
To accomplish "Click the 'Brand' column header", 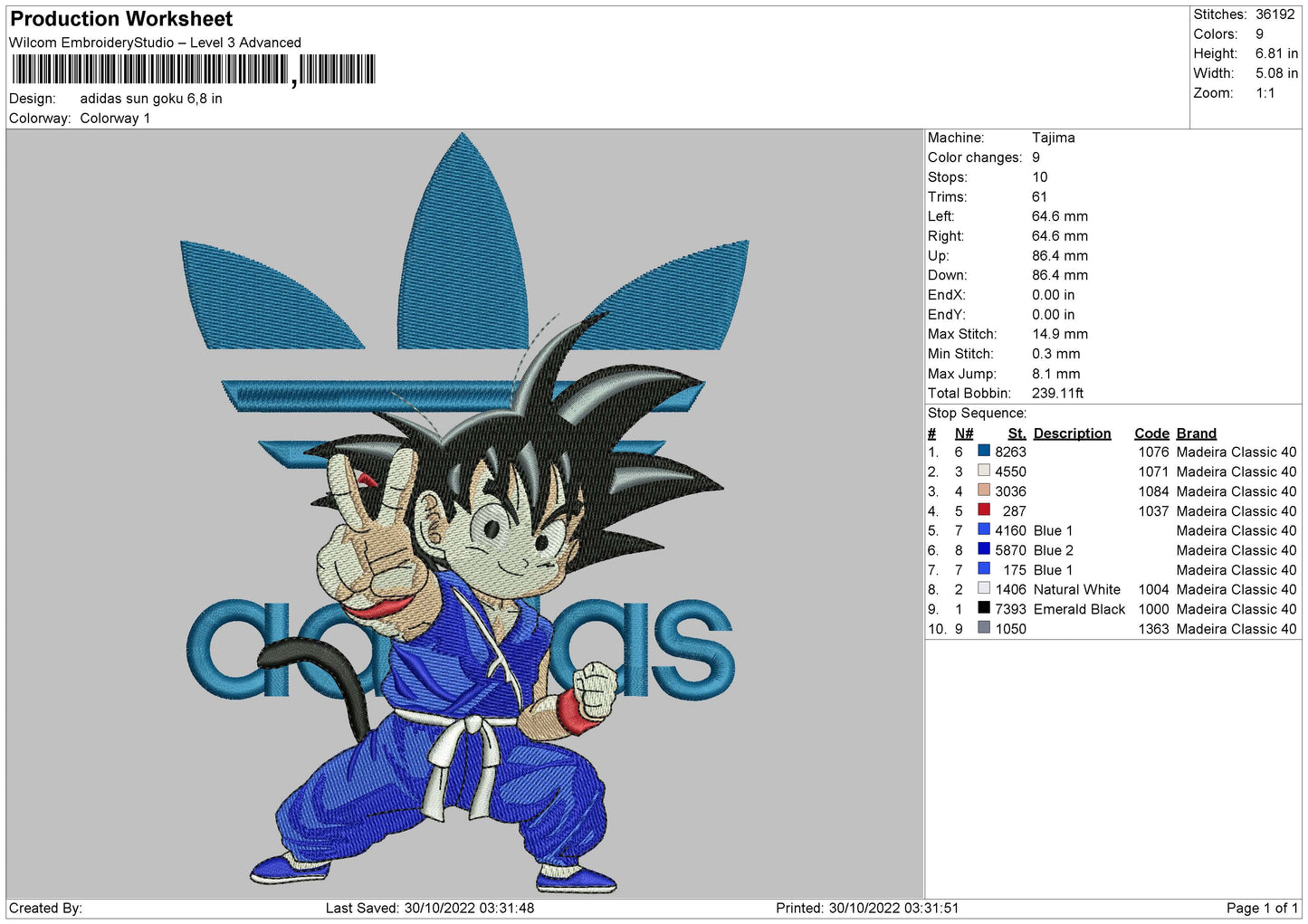I will 1197,433.
